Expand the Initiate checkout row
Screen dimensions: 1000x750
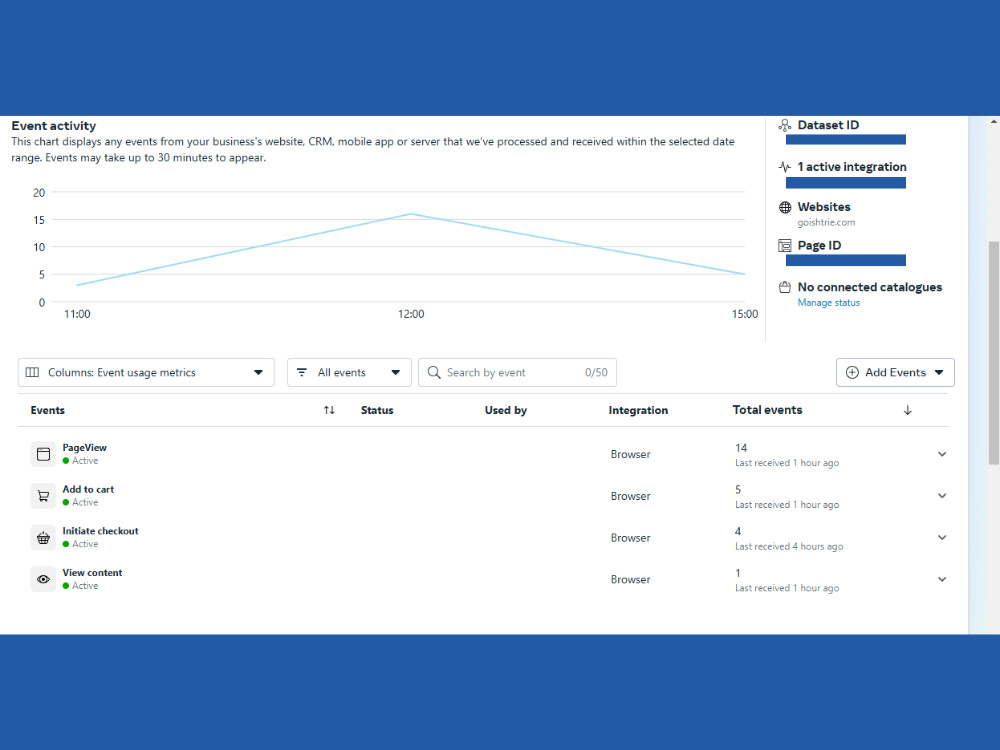pyautogui.click(x=942, y=538)
